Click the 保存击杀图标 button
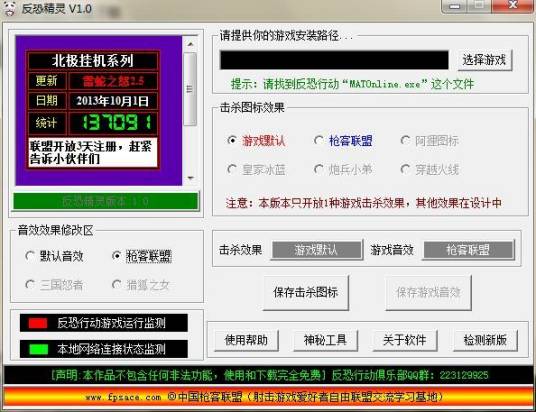 pos(306,293)
